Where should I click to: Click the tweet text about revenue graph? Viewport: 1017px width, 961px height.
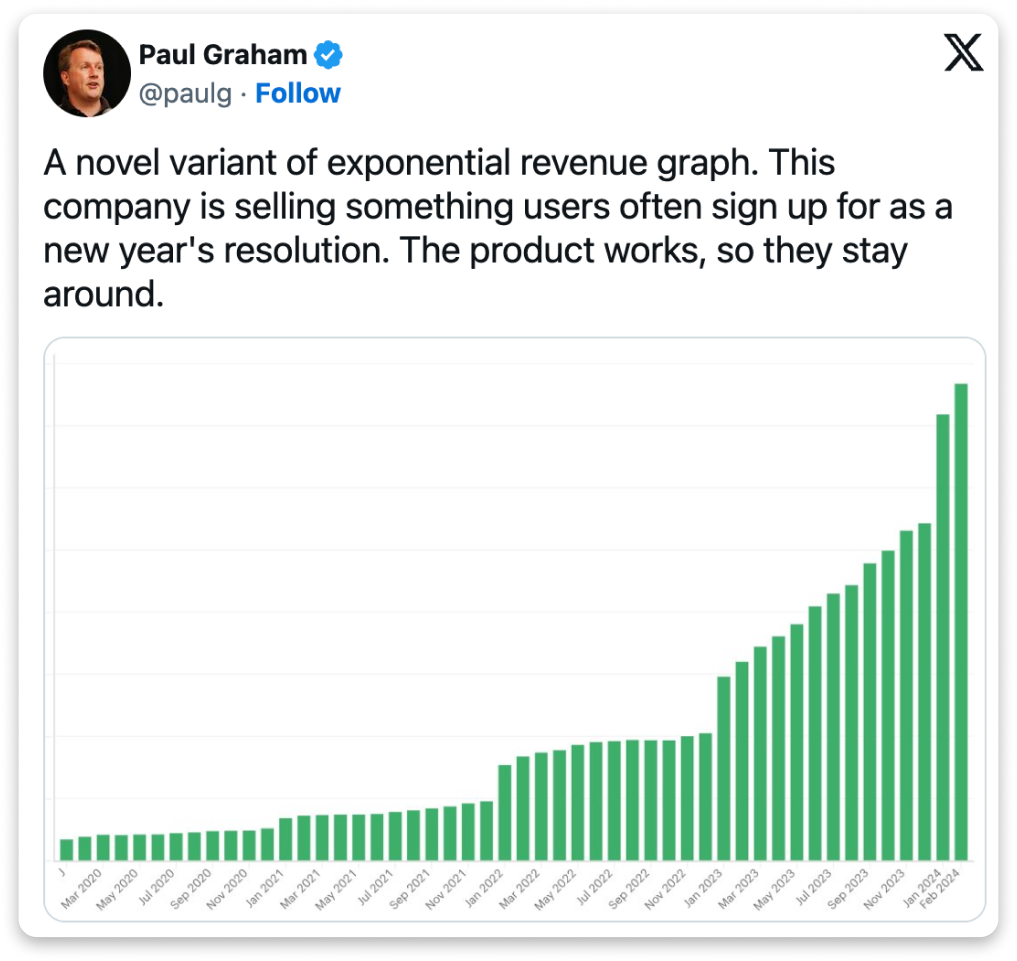[x=497, y=228]
